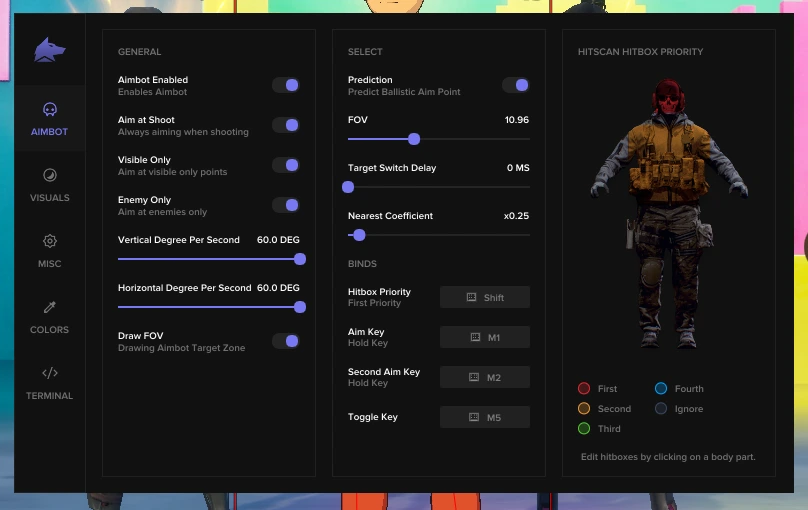Open the Colors eyedropper icon
The height and width of the screenshot is (510, 808).
point(49,308)
